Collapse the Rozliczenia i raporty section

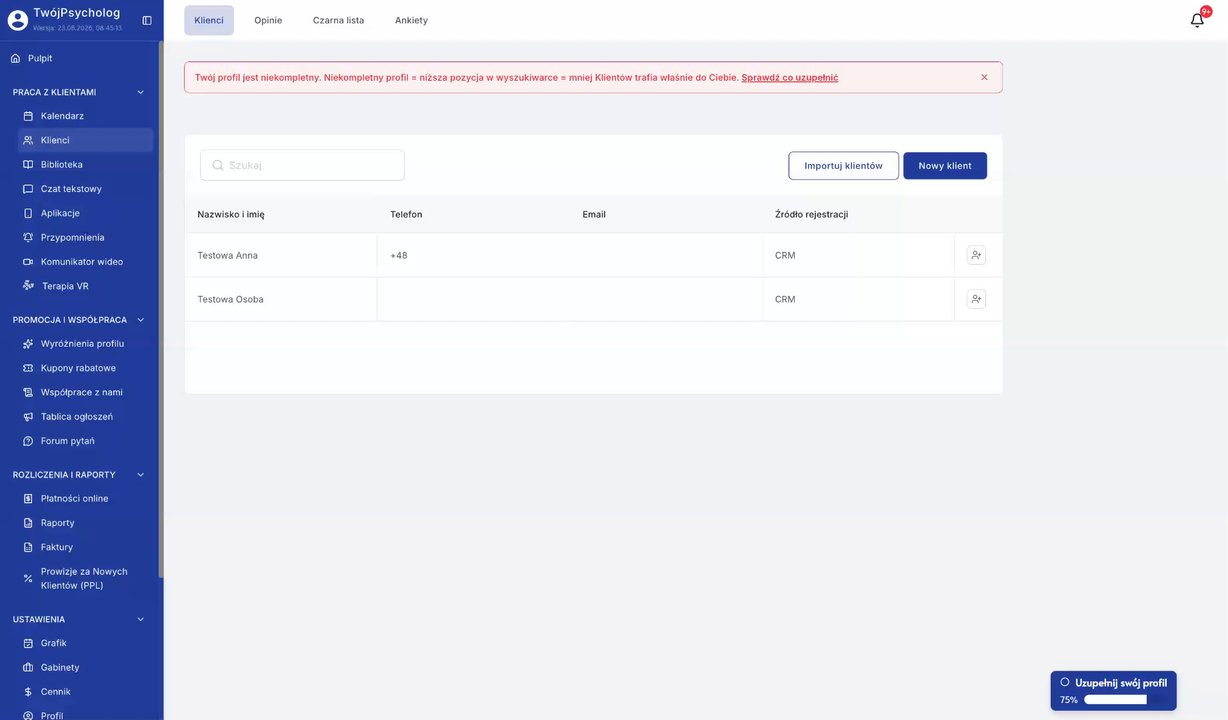coord(140,475)
